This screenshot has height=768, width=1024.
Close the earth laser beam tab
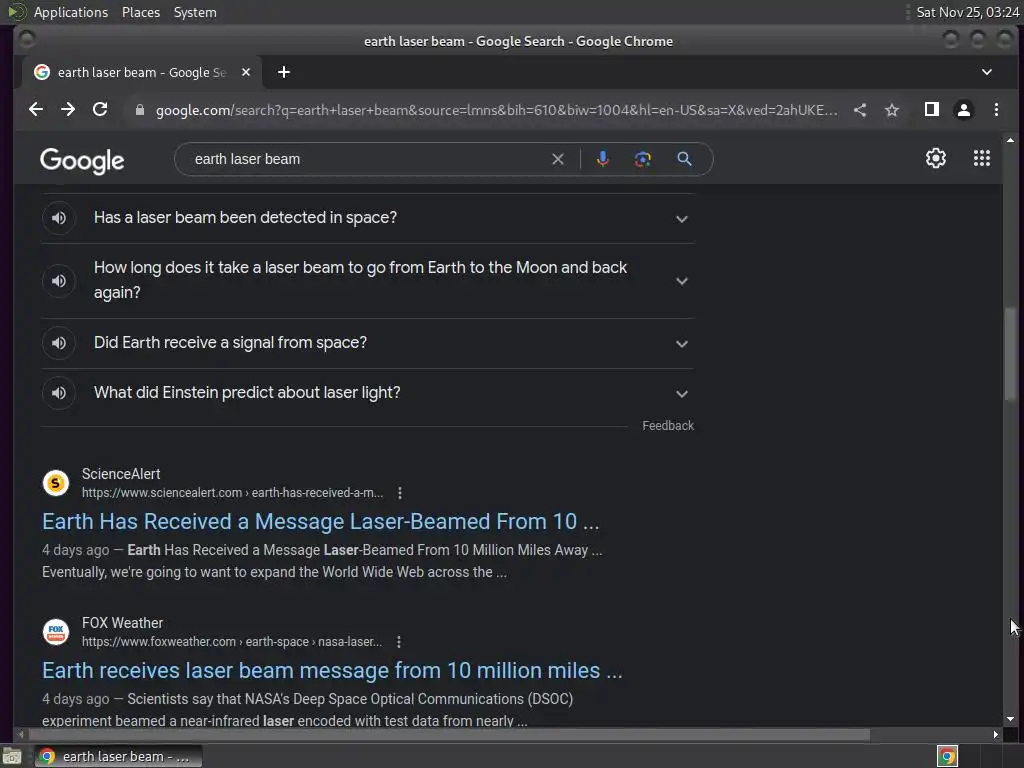(246, 72)
